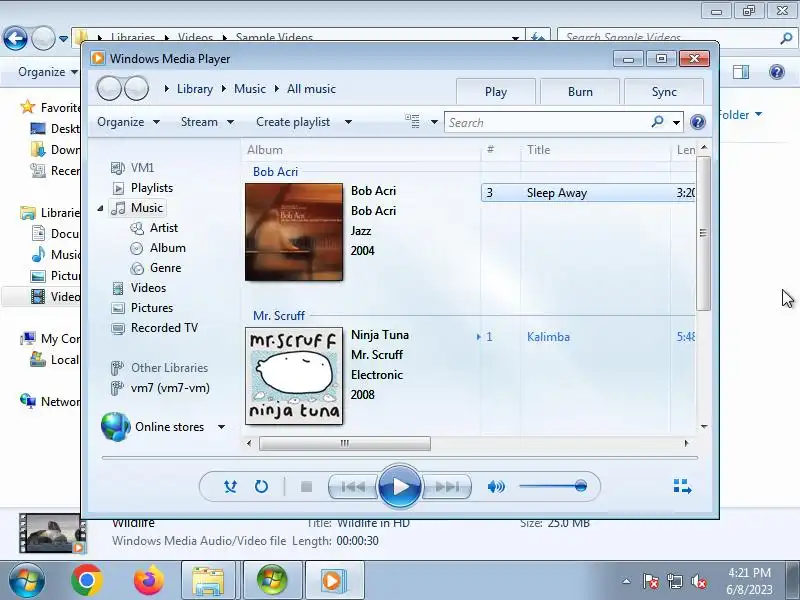
Task: Select the Bob Acri album cover
Action: click(x=294, y=232)
